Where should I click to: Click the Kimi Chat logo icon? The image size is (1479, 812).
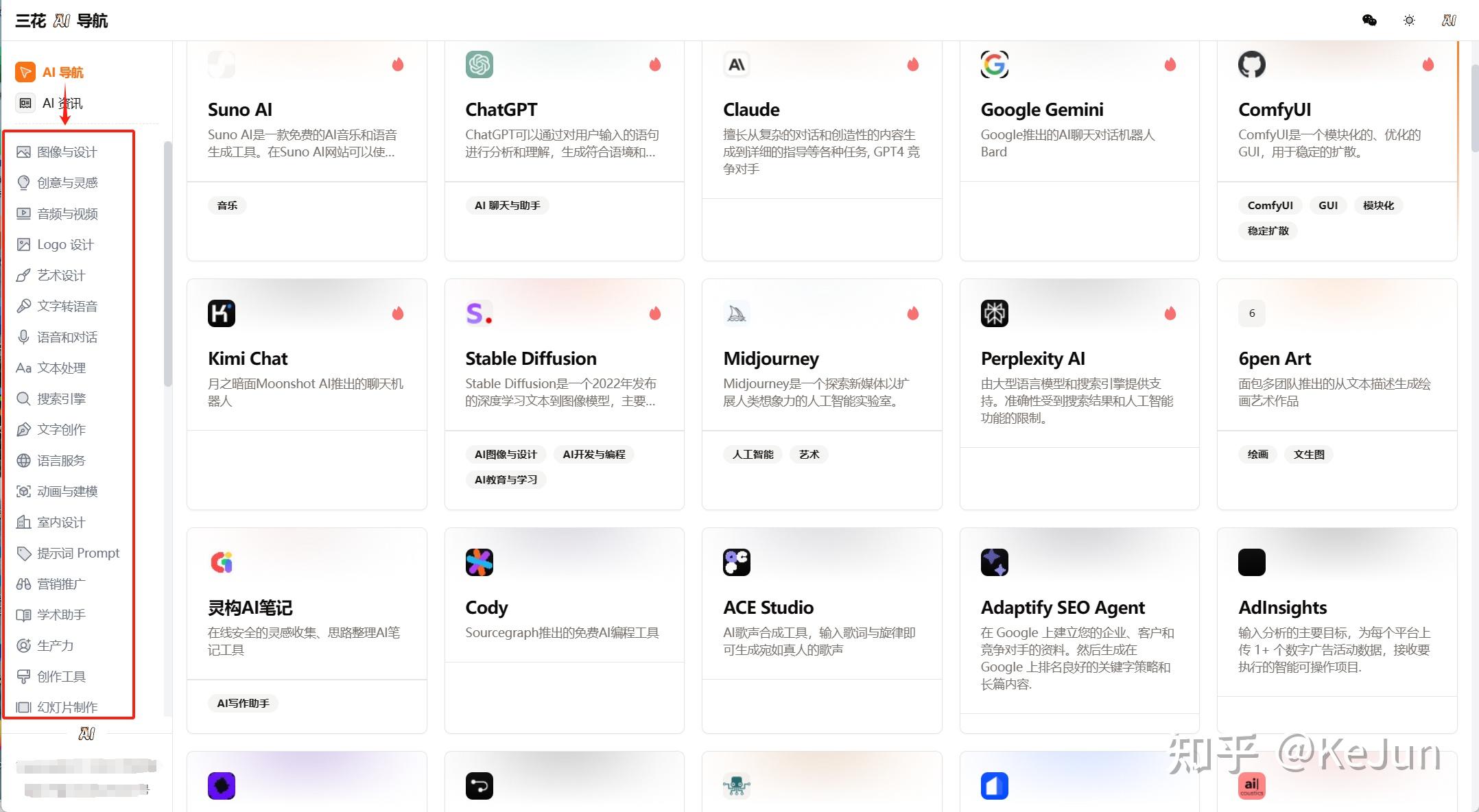(x=222, y=313)
